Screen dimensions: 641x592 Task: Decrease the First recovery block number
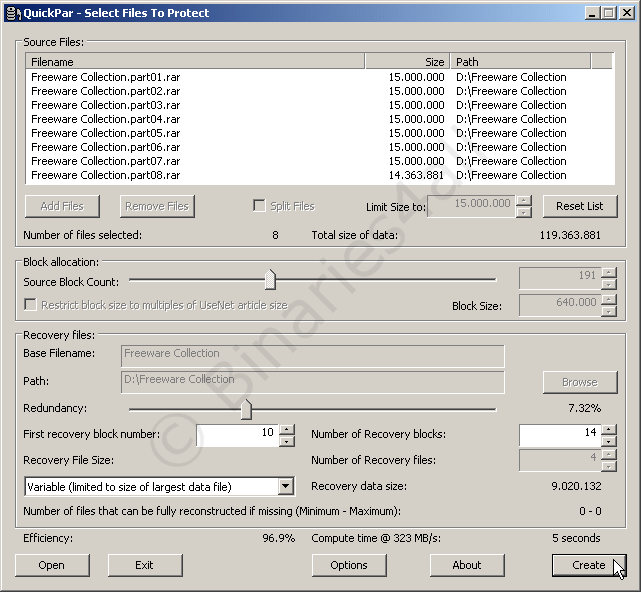287,441
